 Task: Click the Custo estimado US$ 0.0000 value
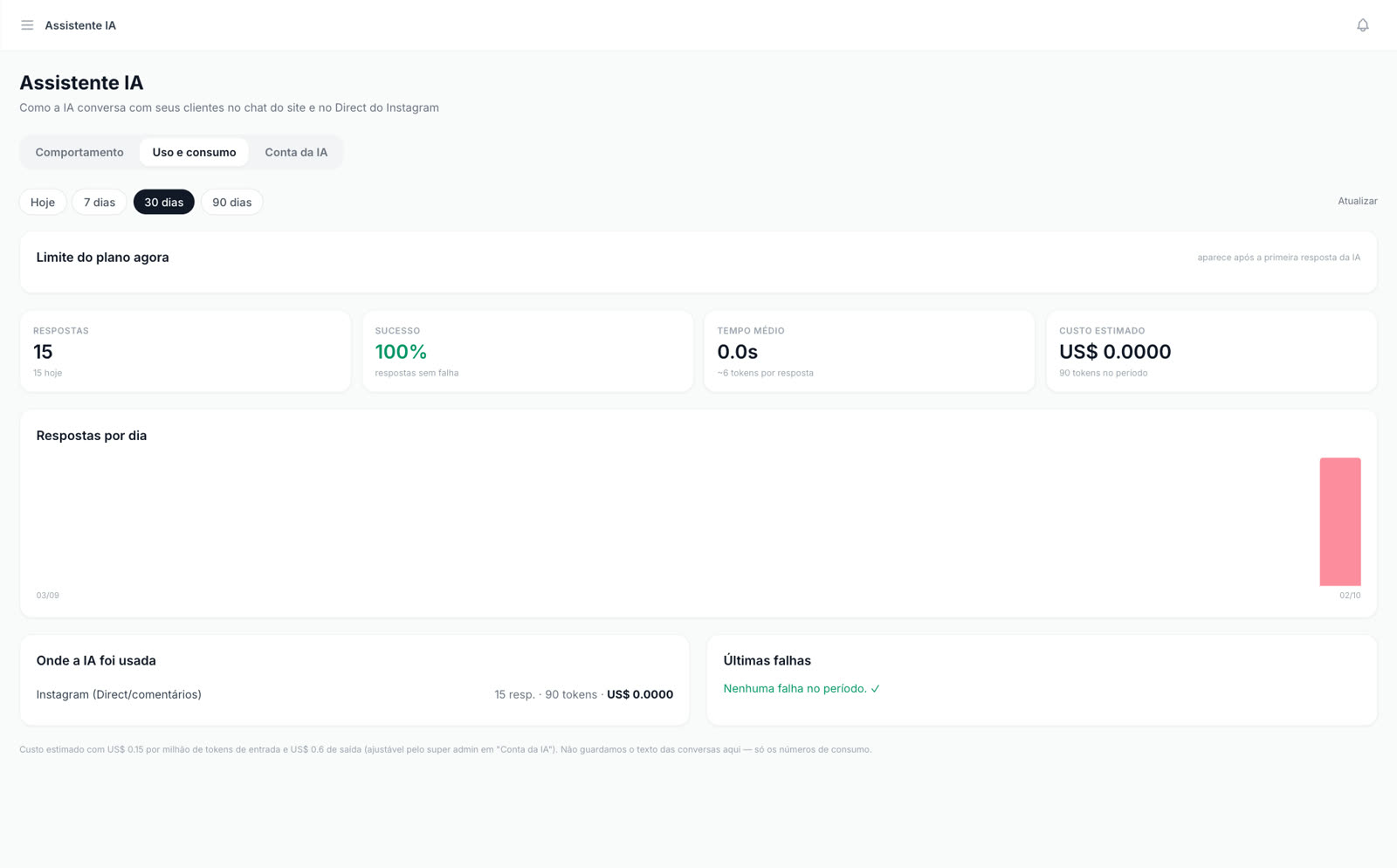pyautogui.click(x=1115, y=352)
